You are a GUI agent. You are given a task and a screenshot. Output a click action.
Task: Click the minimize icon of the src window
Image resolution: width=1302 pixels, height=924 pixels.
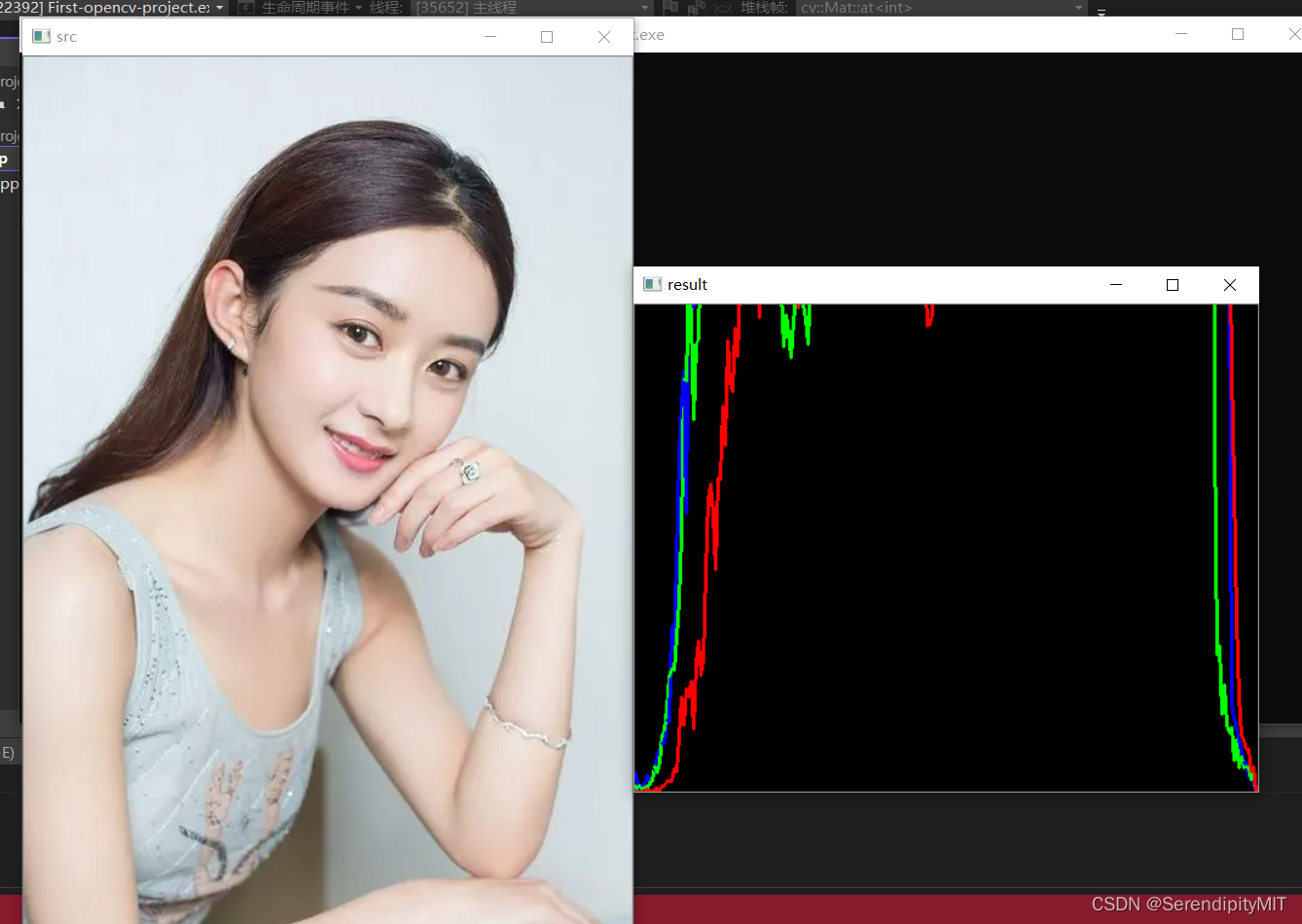coord(489,36)
